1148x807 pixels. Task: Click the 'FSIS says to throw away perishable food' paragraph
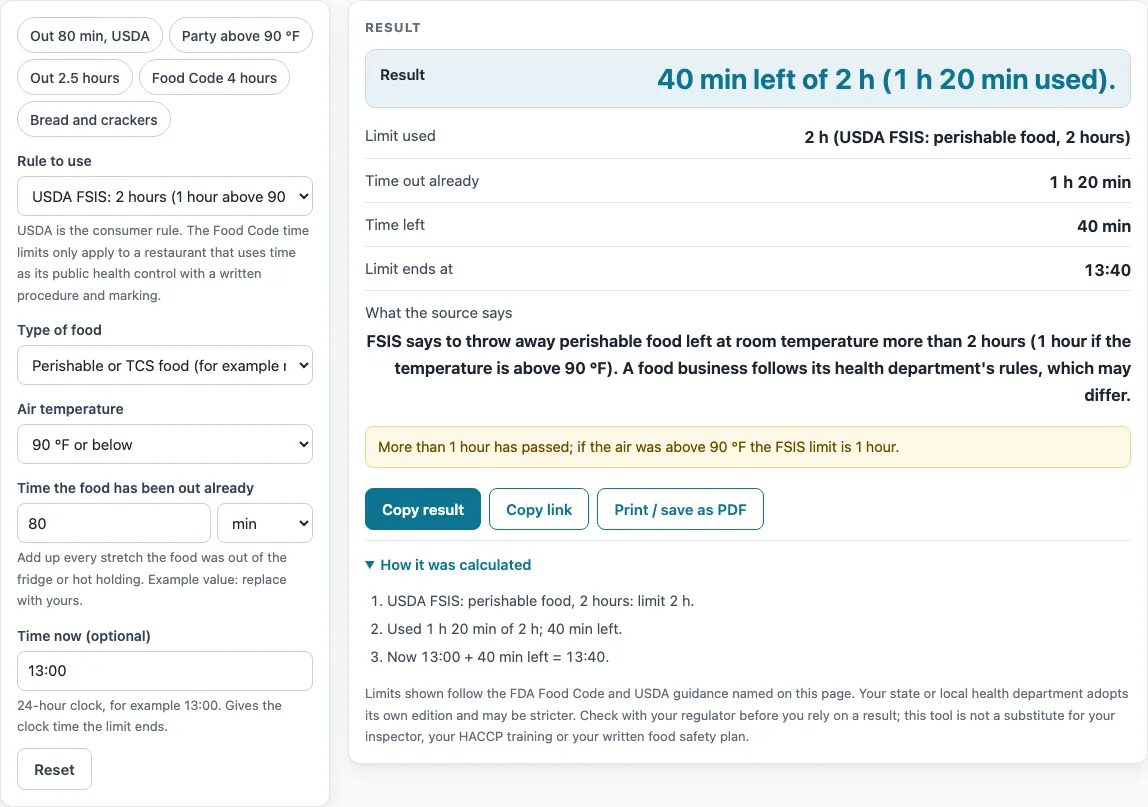coord(748,368)
